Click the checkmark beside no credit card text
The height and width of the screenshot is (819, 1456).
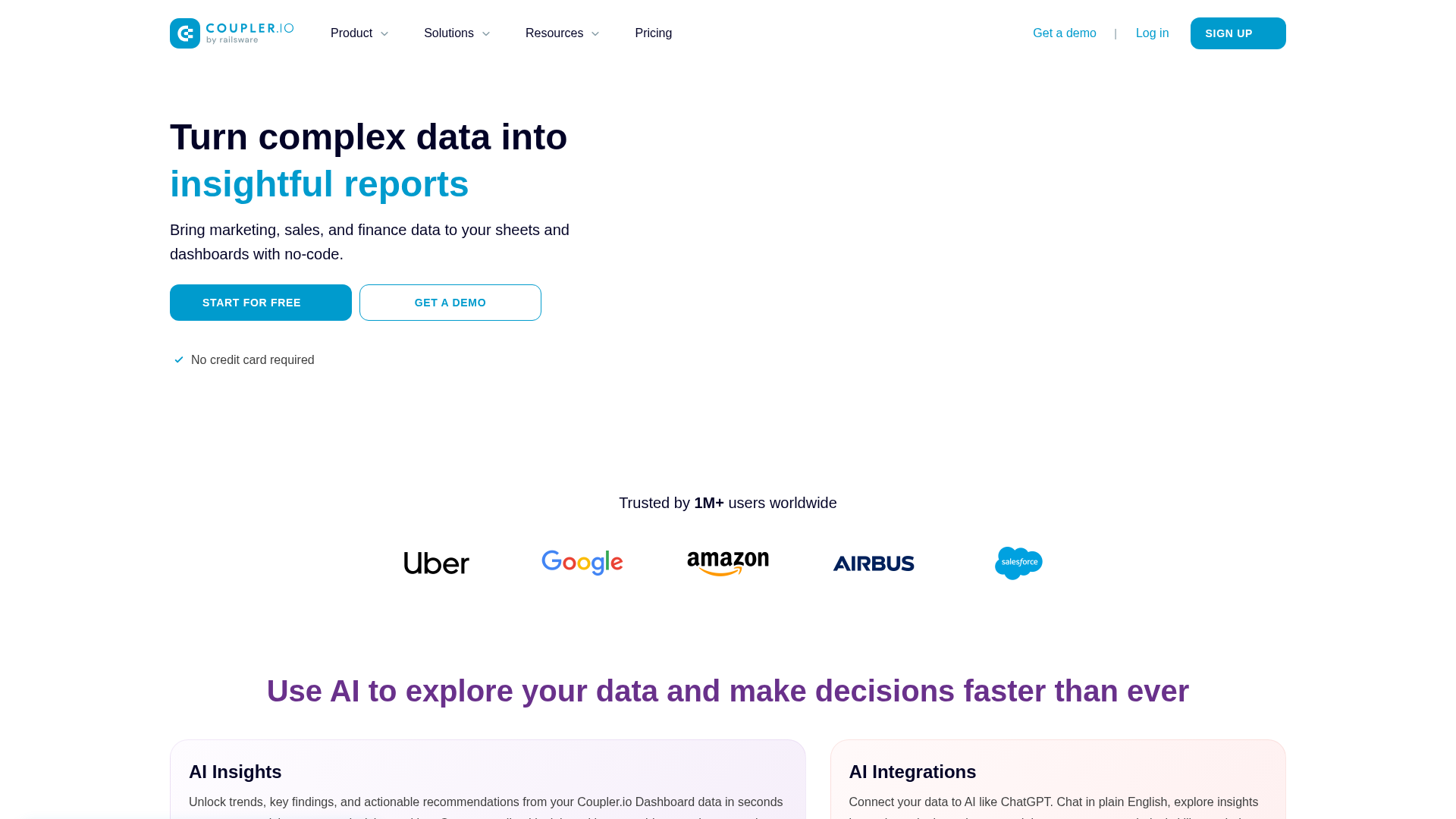click(179, 359)
